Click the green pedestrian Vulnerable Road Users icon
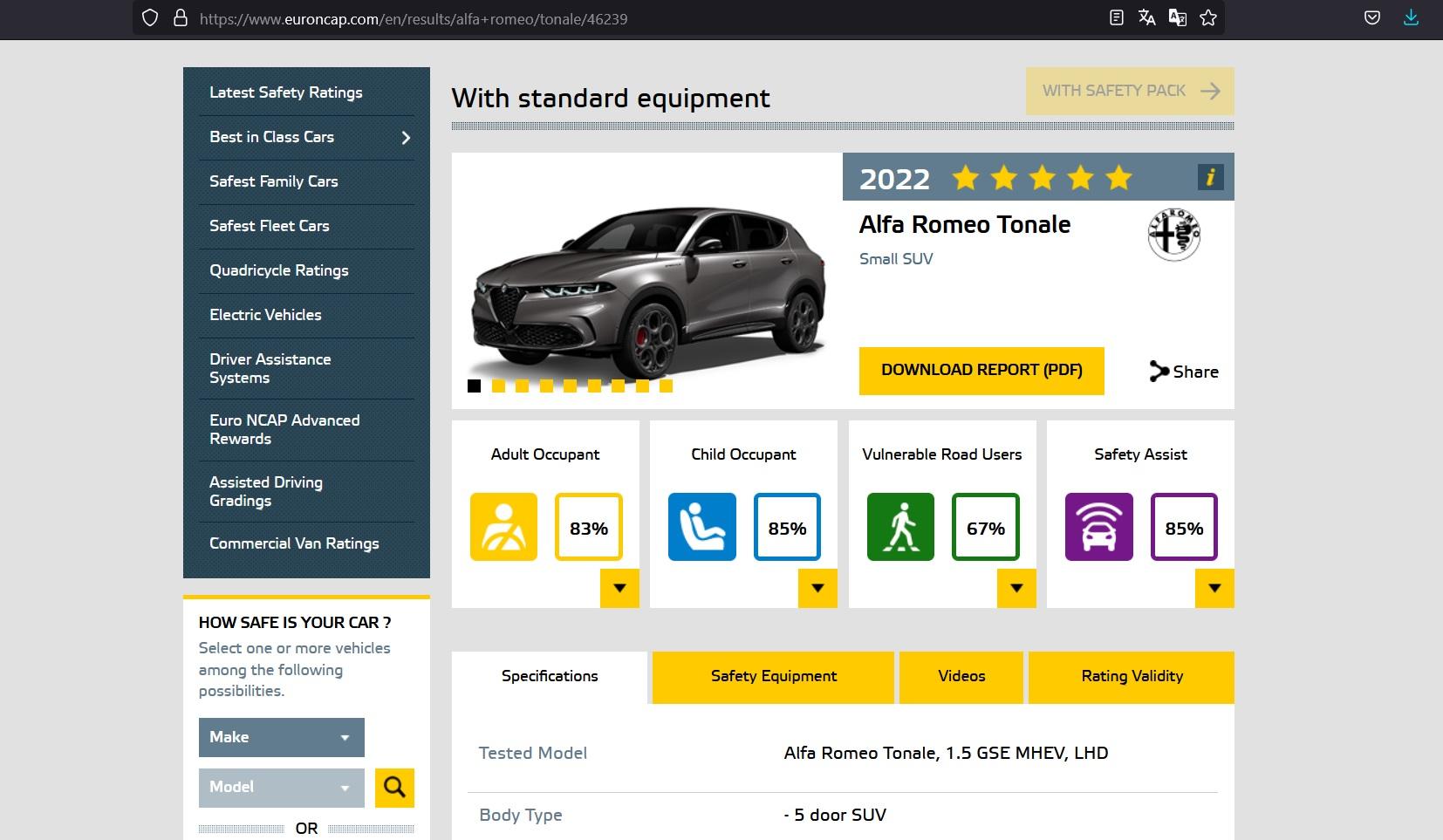Viewport: 1443px width, 840px height. click(x=900, y=527)
